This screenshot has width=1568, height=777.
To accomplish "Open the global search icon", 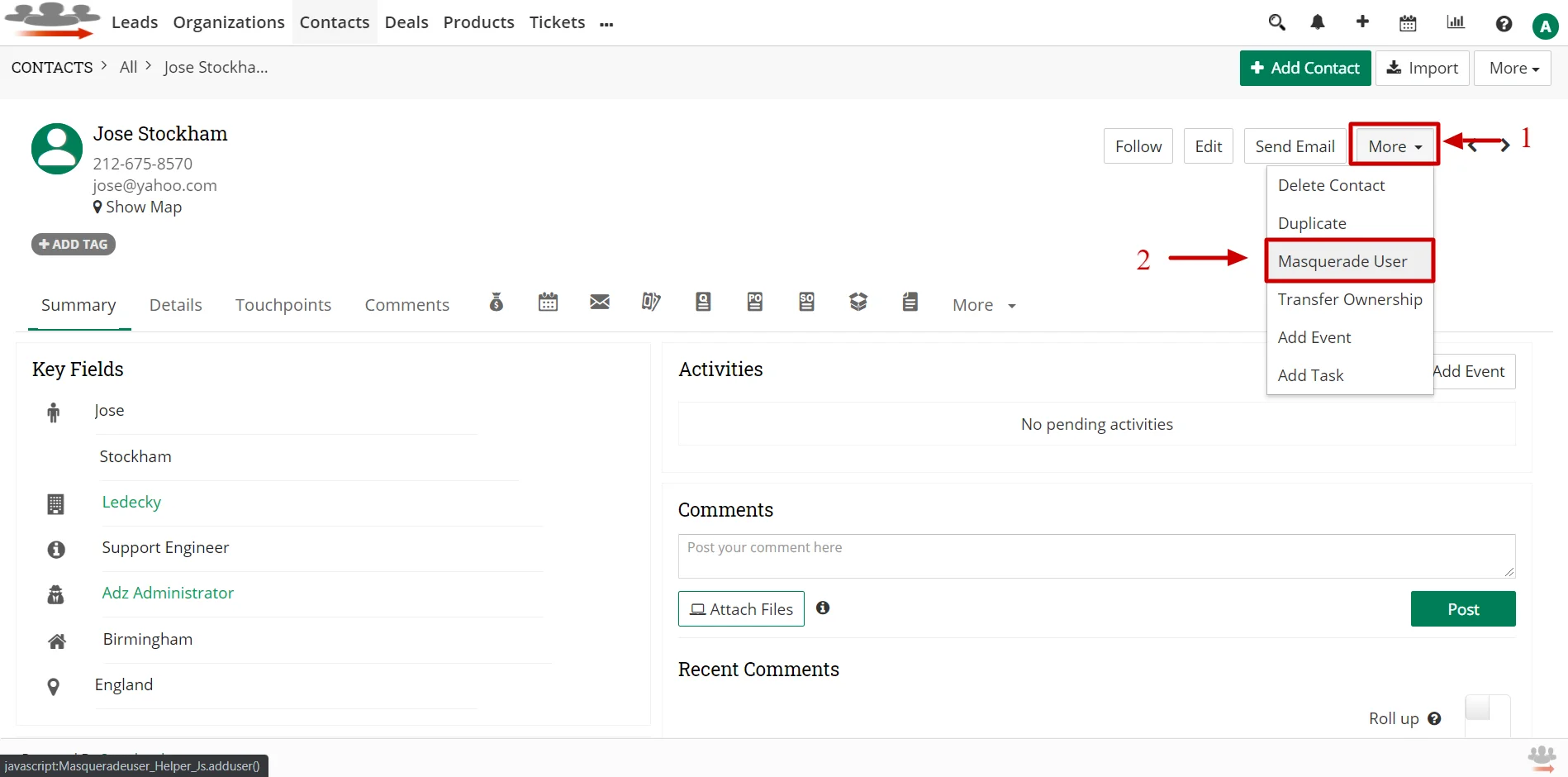I will [x=1277, y=23].
